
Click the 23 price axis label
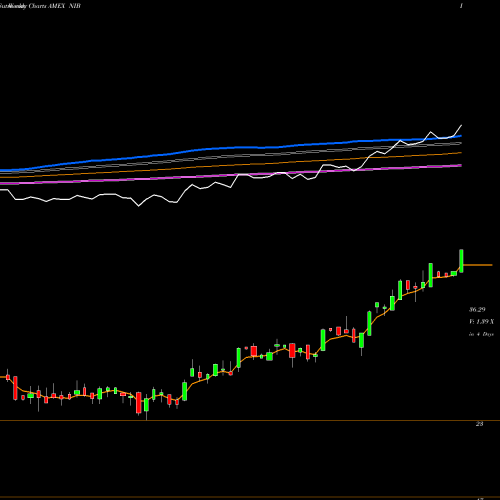point(479,424)
